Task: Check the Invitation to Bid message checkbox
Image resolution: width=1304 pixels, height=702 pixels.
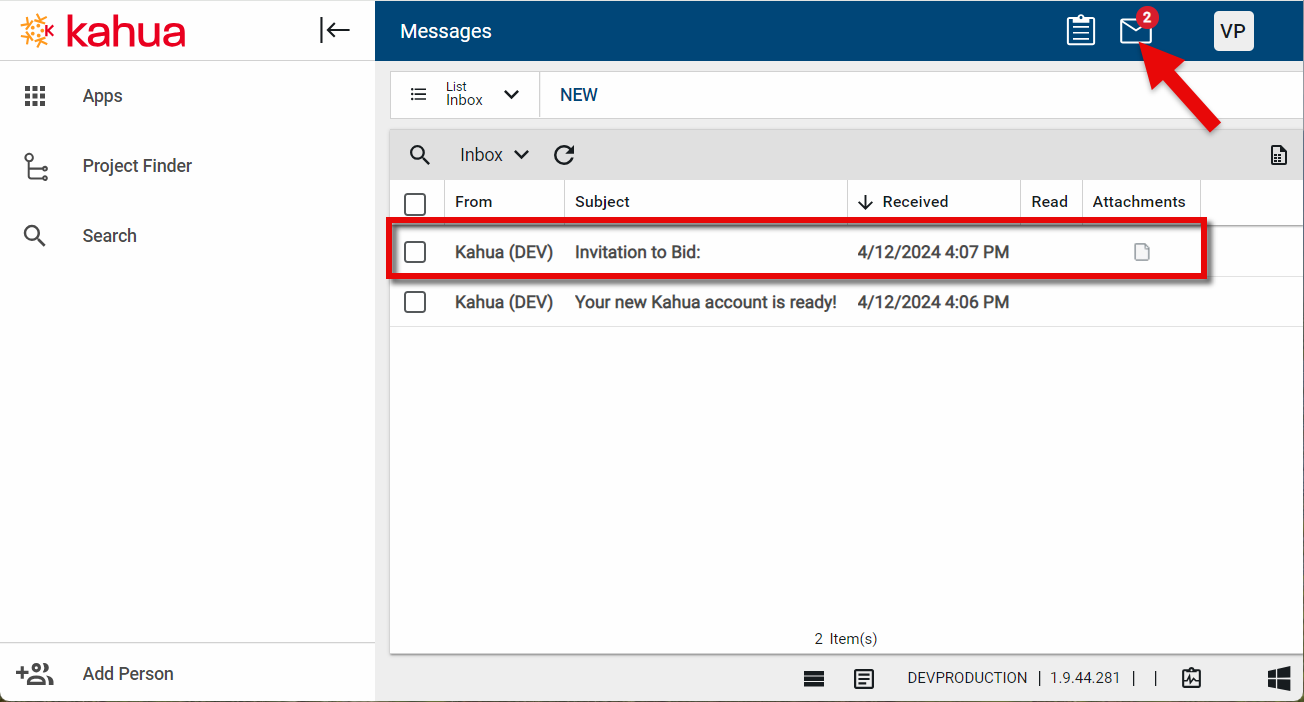Action: tap(415, 252)
